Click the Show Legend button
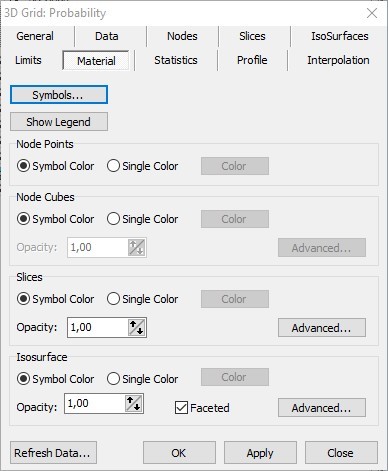The height and width of the screenshot is (471, 388). [59, 122]
